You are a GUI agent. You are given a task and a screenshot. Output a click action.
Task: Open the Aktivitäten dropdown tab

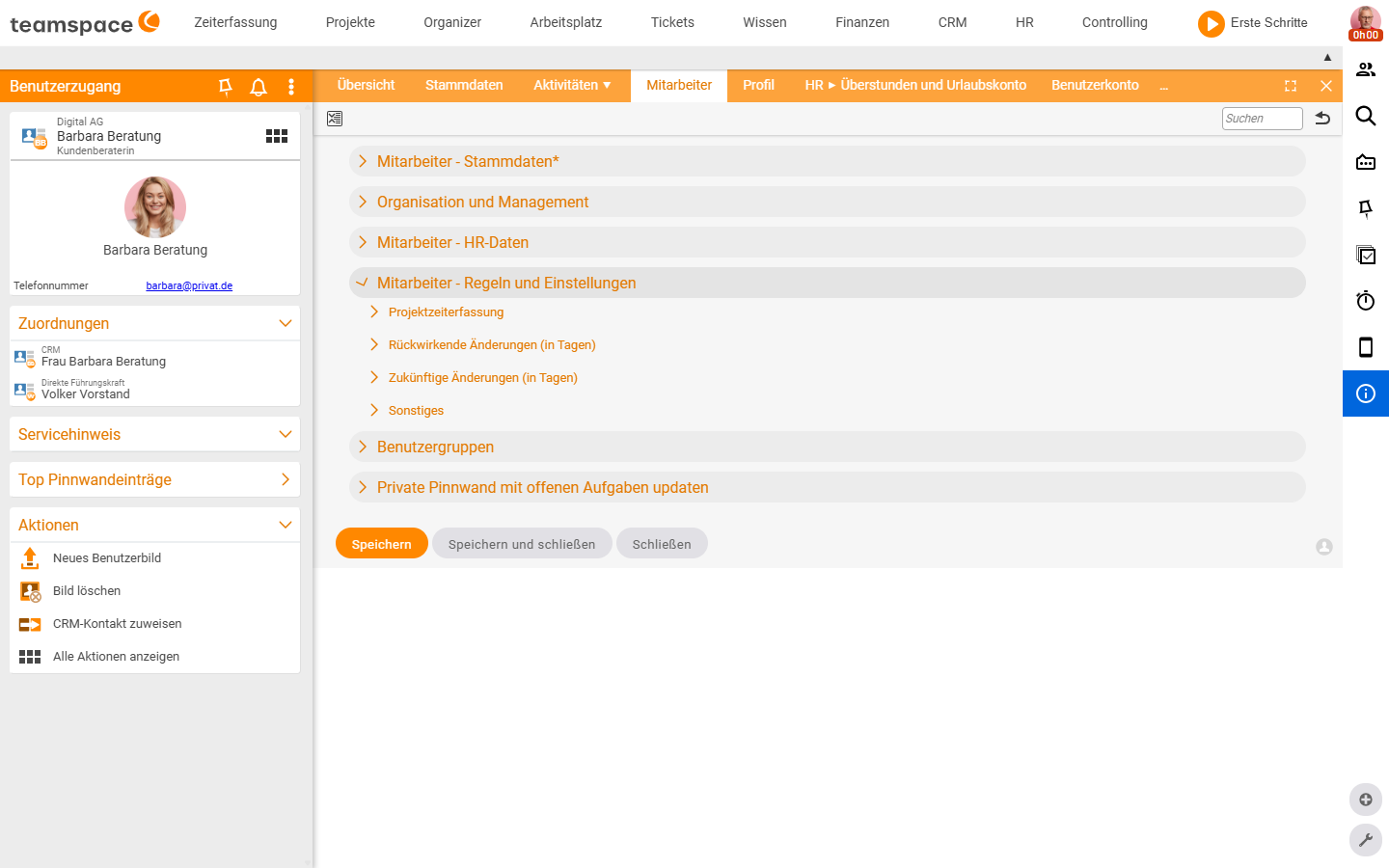[572, 86]
